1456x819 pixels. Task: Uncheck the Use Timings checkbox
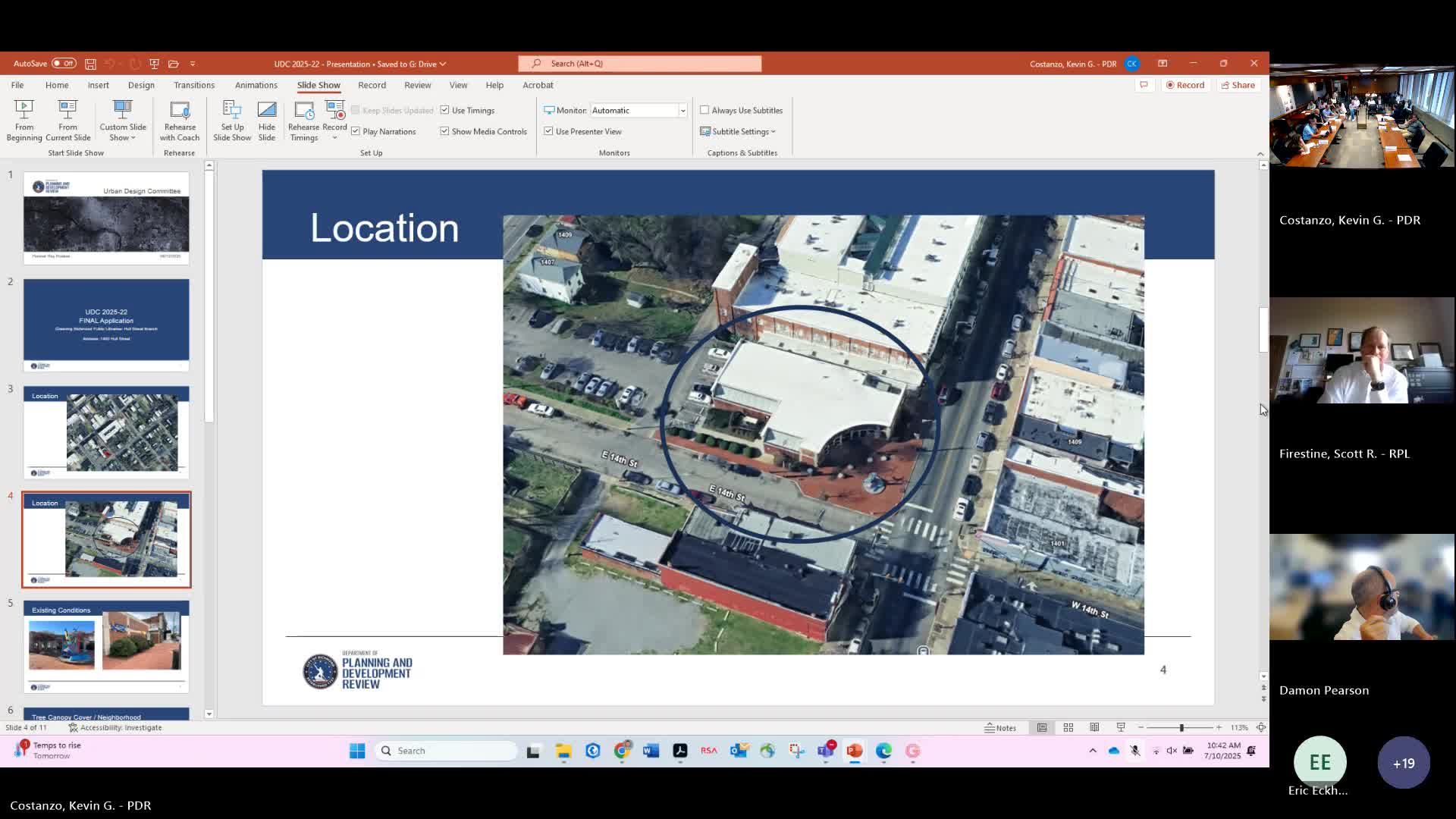pyautogui.click(x=445, y=110)
